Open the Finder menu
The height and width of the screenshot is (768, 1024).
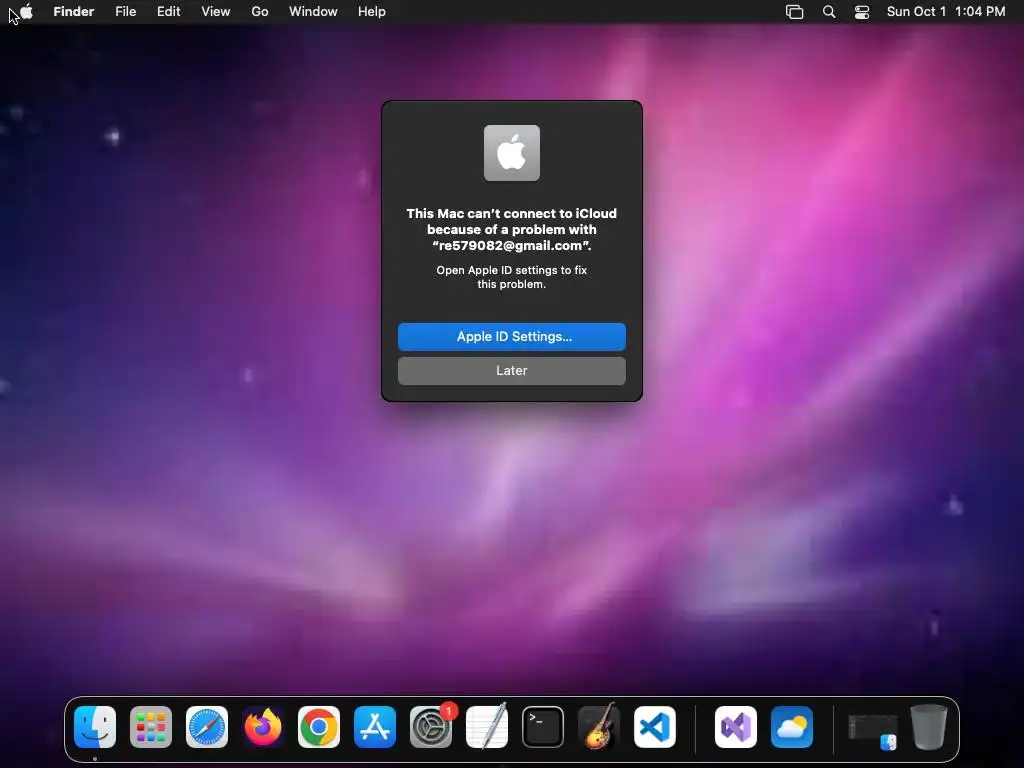pyautogui.click(x=74, y=12)
